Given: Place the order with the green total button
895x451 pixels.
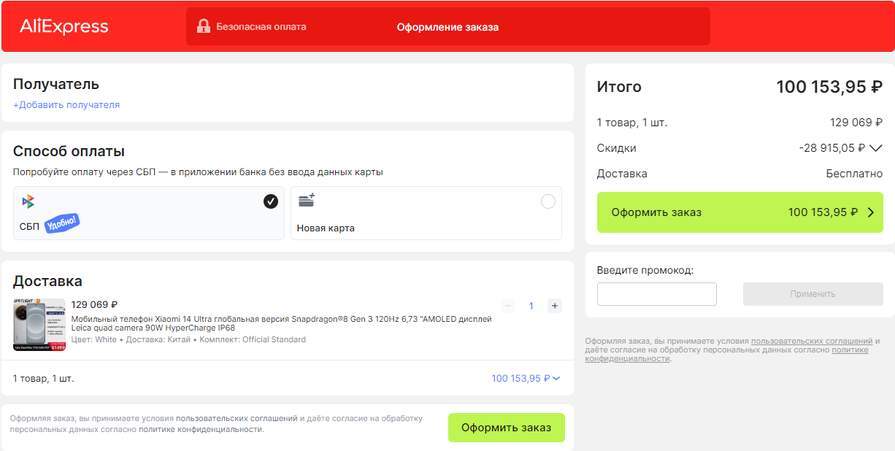Looking at the screenshot, I should click(740, 212).
